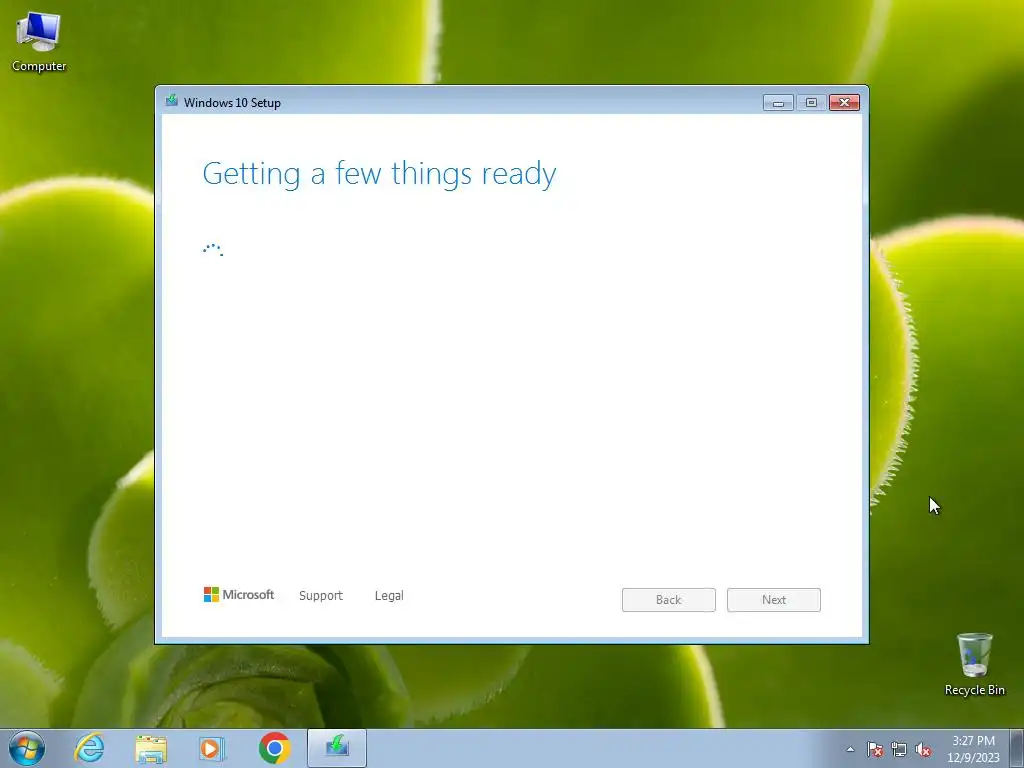Click the Microsoft logo

(239, 594)
